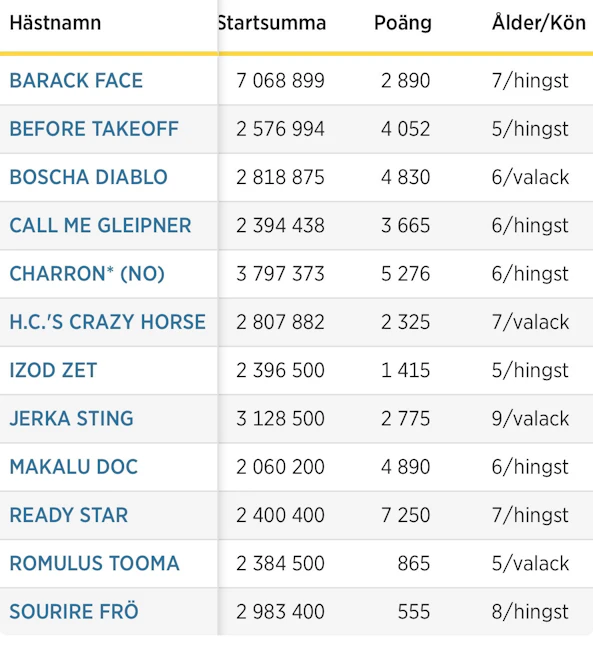The width and height of the screenshot is (593, 665).
Task: Open the CALL ME GLEIPNER horse link
Action: tap(101, 226)
